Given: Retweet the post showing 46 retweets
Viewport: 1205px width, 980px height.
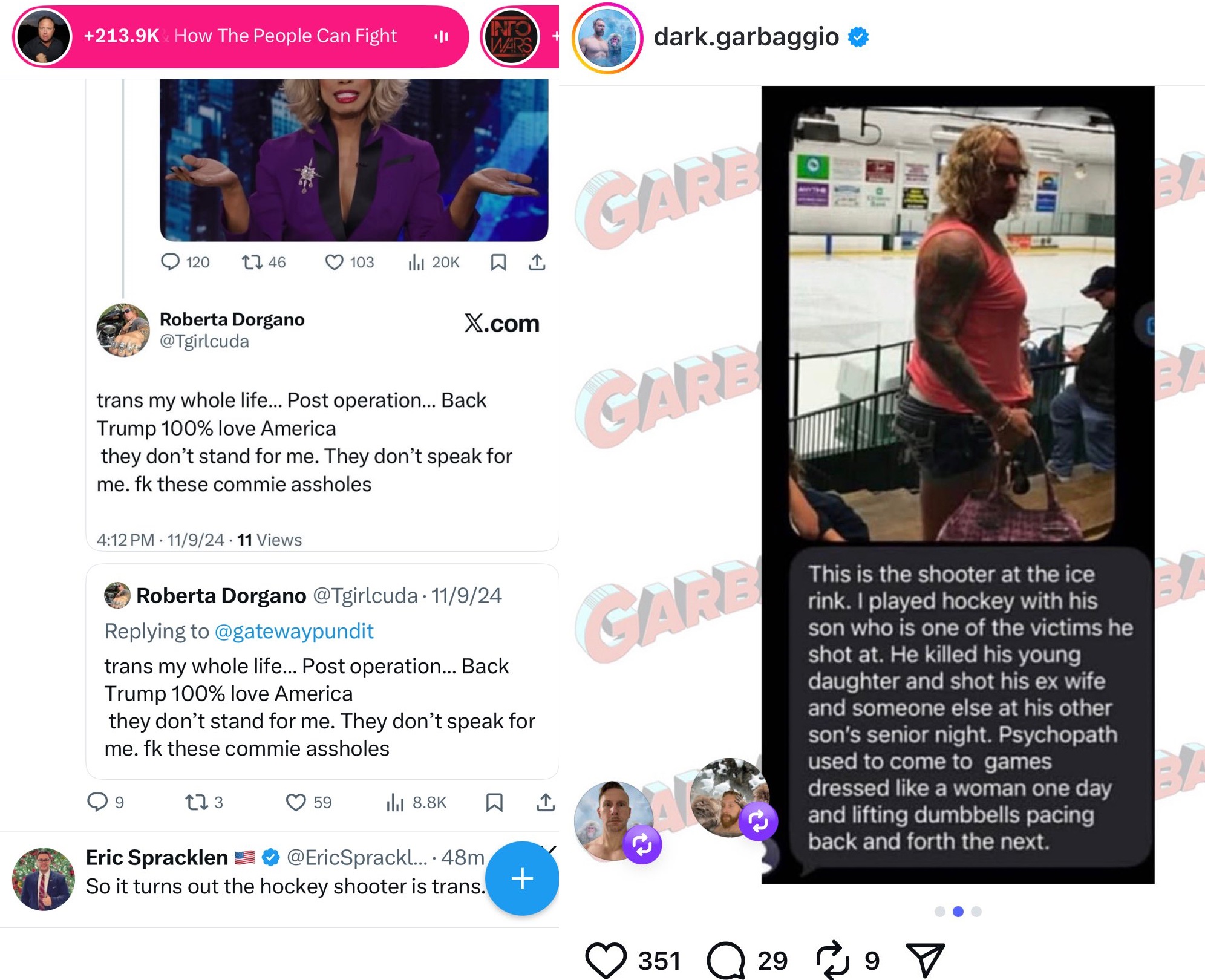Looking at the screenshot, I should (x=263, y=262).
